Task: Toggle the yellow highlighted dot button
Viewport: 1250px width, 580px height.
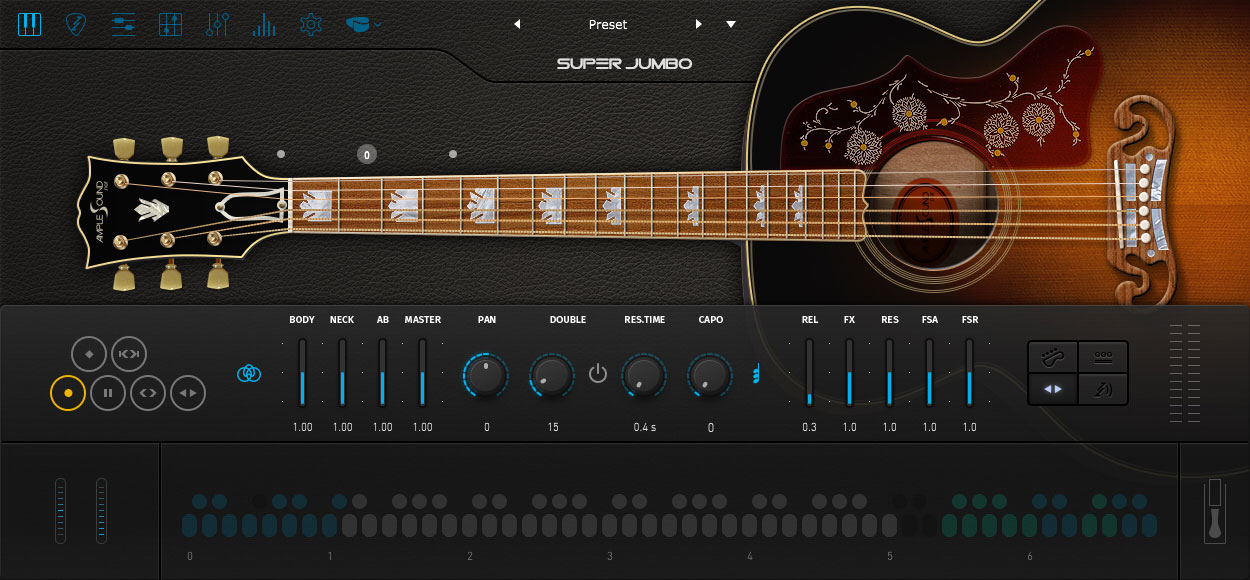Action: point(68,393)
